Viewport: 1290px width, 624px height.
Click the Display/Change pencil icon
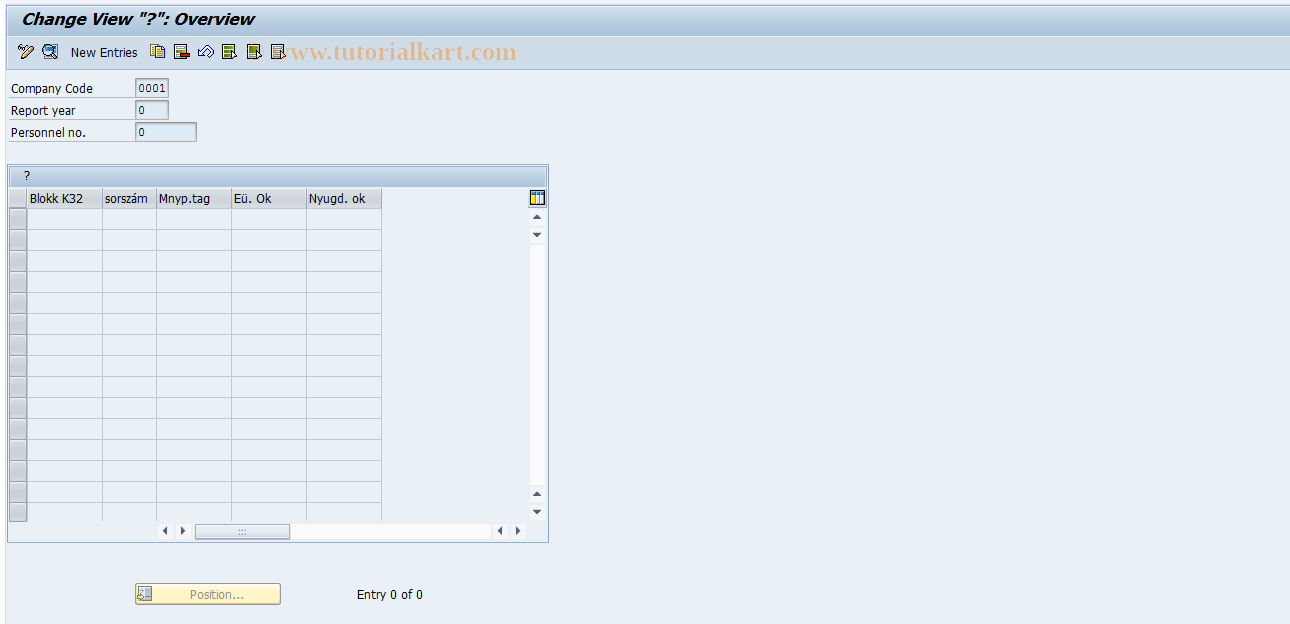[x=26, y=52]
